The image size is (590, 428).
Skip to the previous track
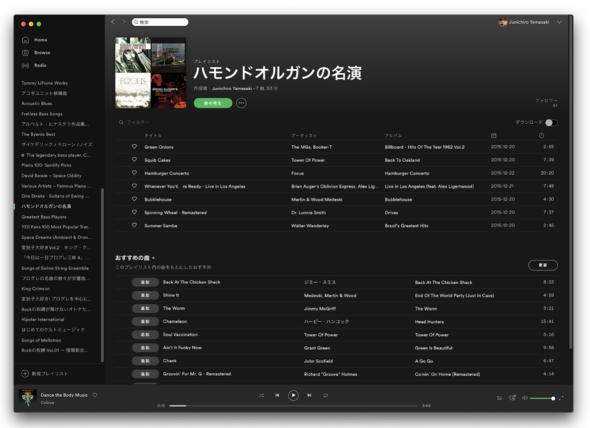tap(277, 395)
